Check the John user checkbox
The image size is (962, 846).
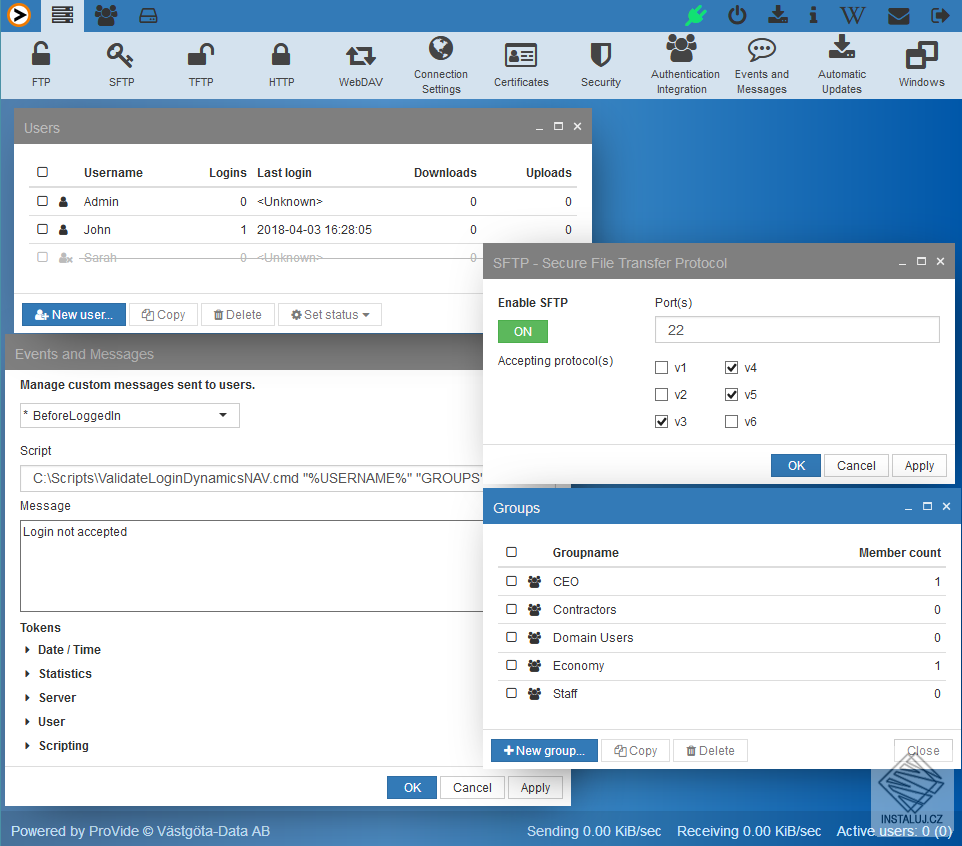[42, 229]
